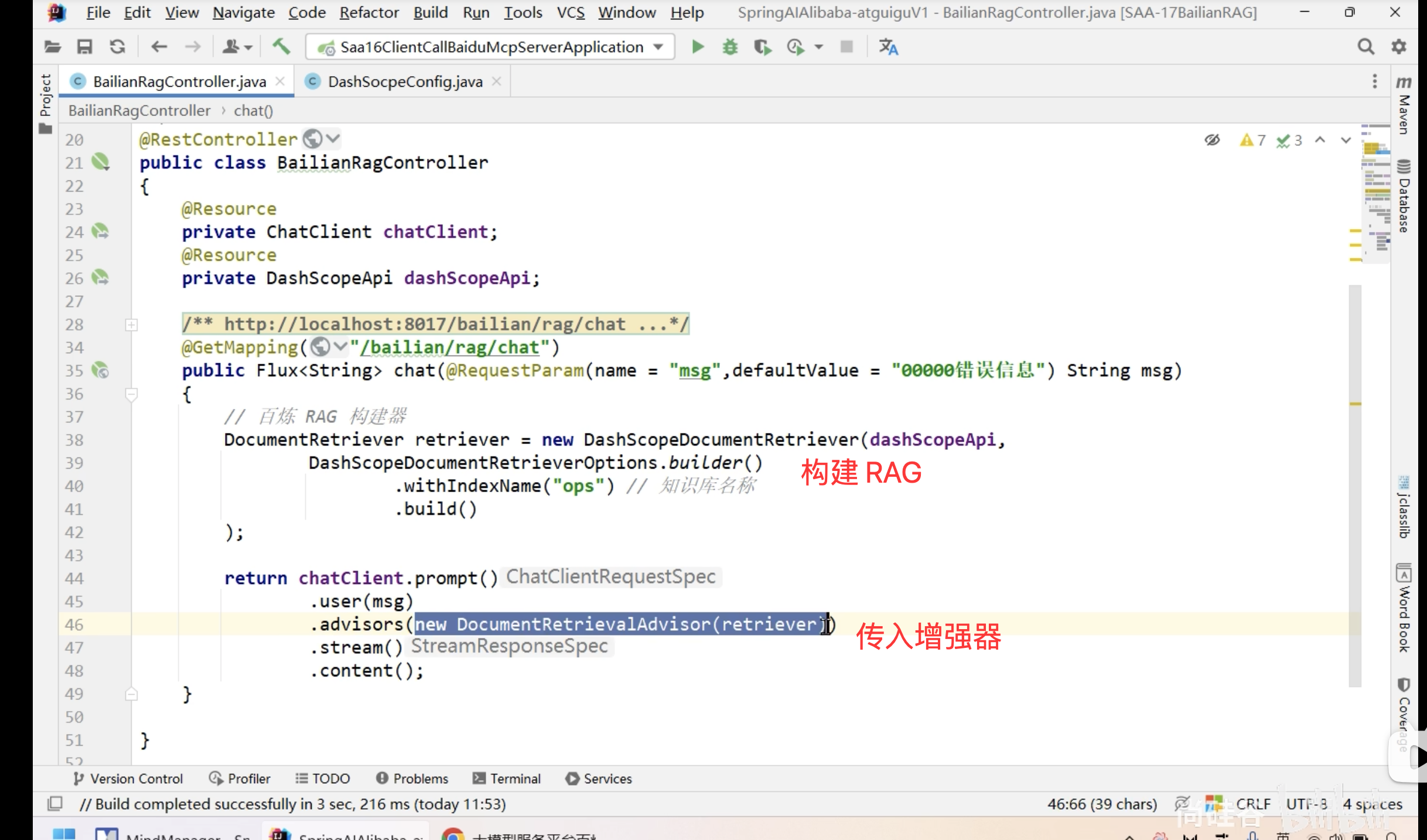Click the Debug bug icon
This screenshot has width=1427, height=840.
coord(730,47)
